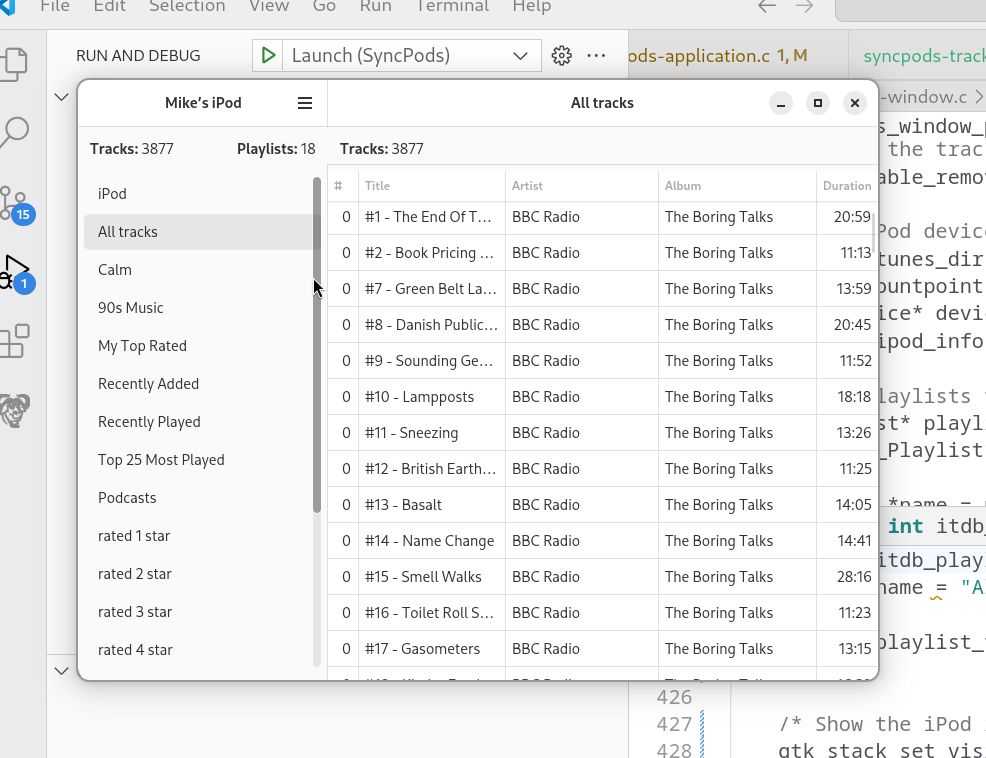Open the Explorer view in VS Code
The image size is (986, 758).
point(15,64)
